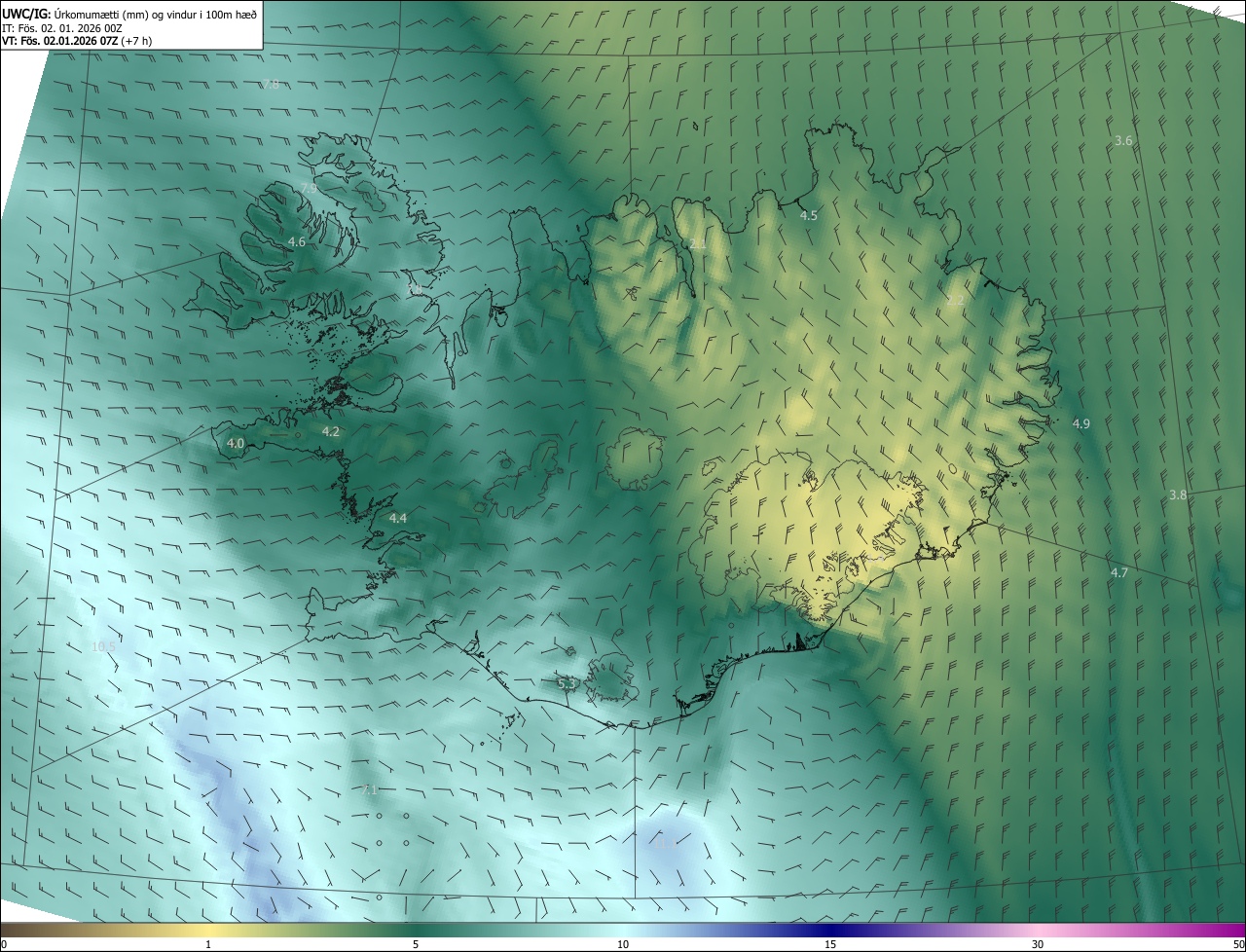Click the color scale tick labeled 10
The width and height of the screenshot is (1246, 952).
623,944
